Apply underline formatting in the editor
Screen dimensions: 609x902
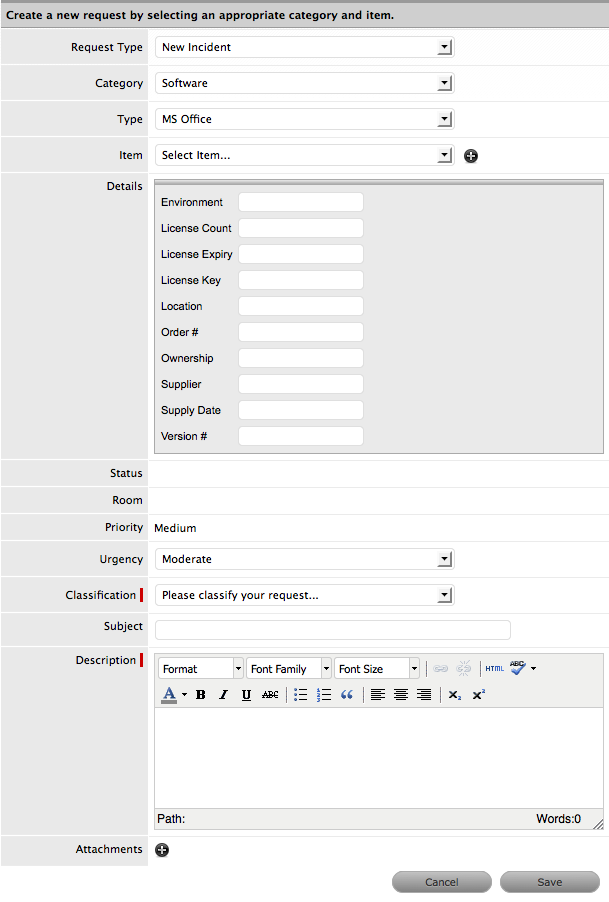246,695
